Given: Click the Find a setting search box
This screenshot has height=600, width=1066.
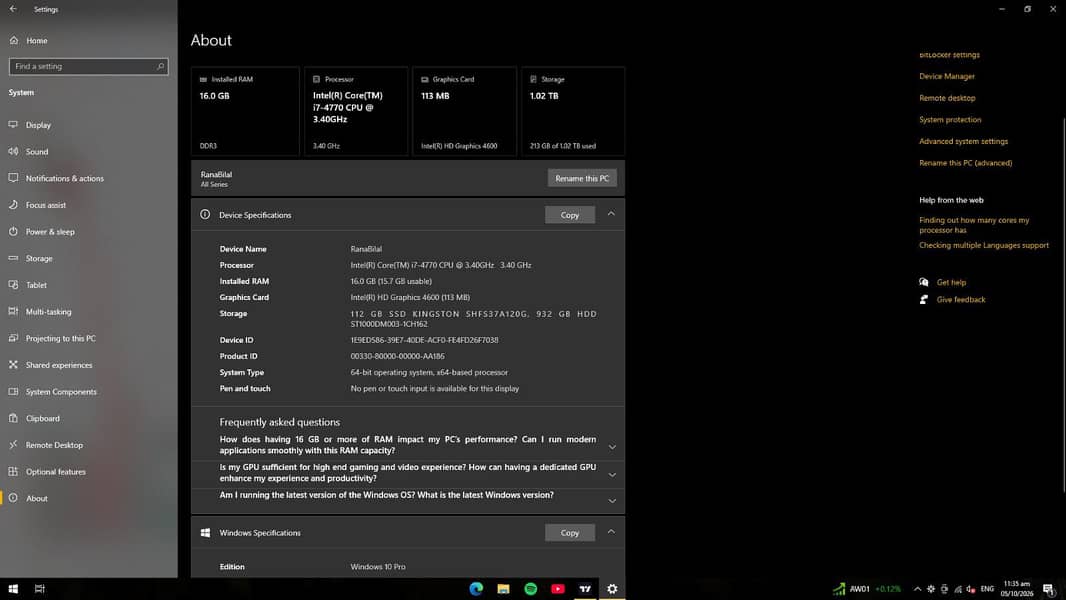Looking at the screenshot, I should pos(88,67).
